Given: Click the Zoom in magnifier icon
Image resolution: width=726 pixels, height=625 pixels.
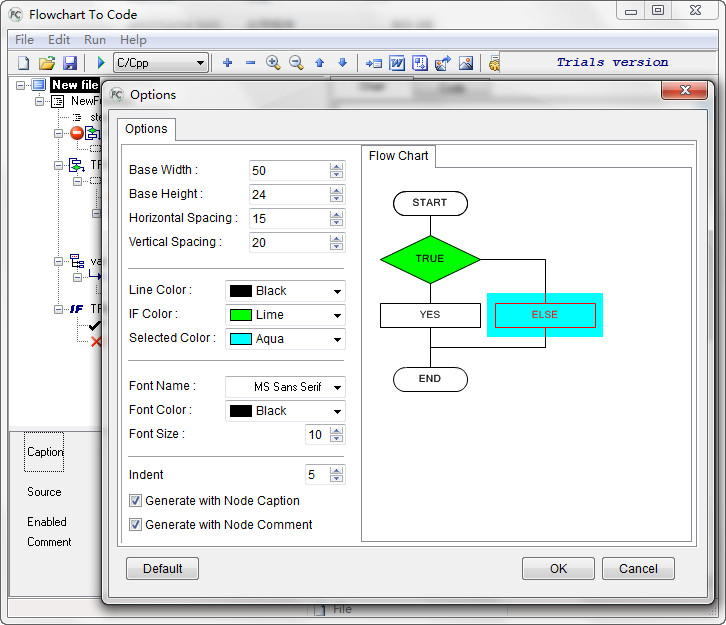Looking at the screenshot, I should 273,62.
